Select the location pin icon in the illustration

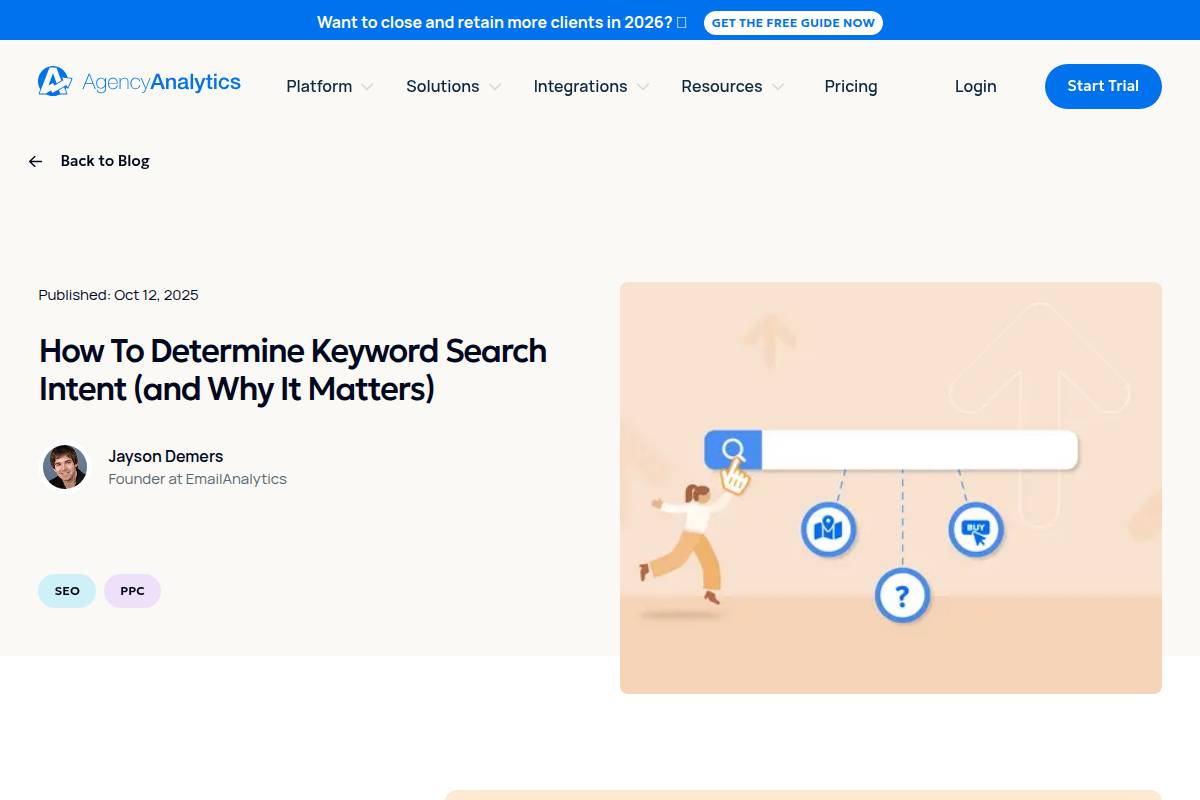pos(828,529)
